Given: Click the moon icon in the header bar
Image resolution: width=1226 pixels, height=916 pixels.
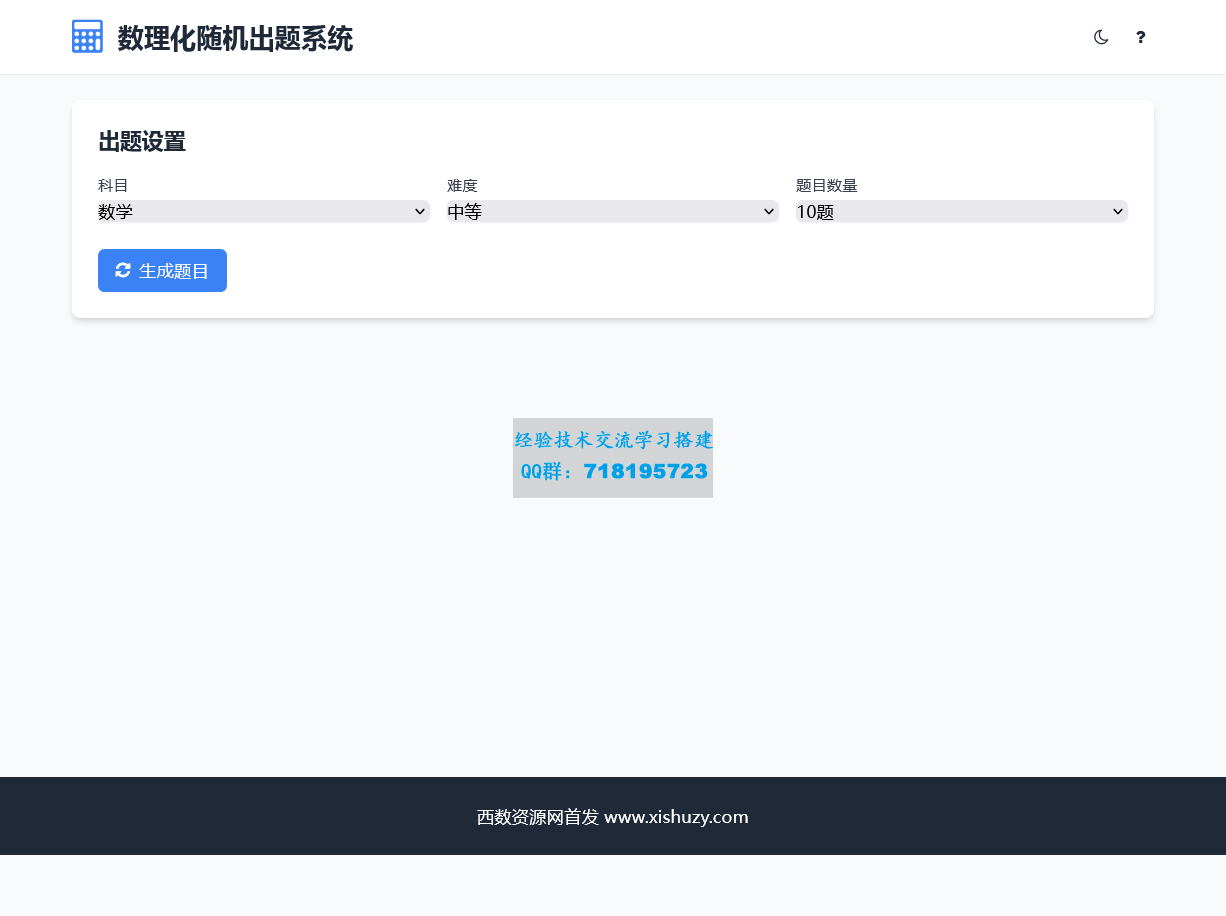Looking at the screenshot, I should [x=1101, y=37].
